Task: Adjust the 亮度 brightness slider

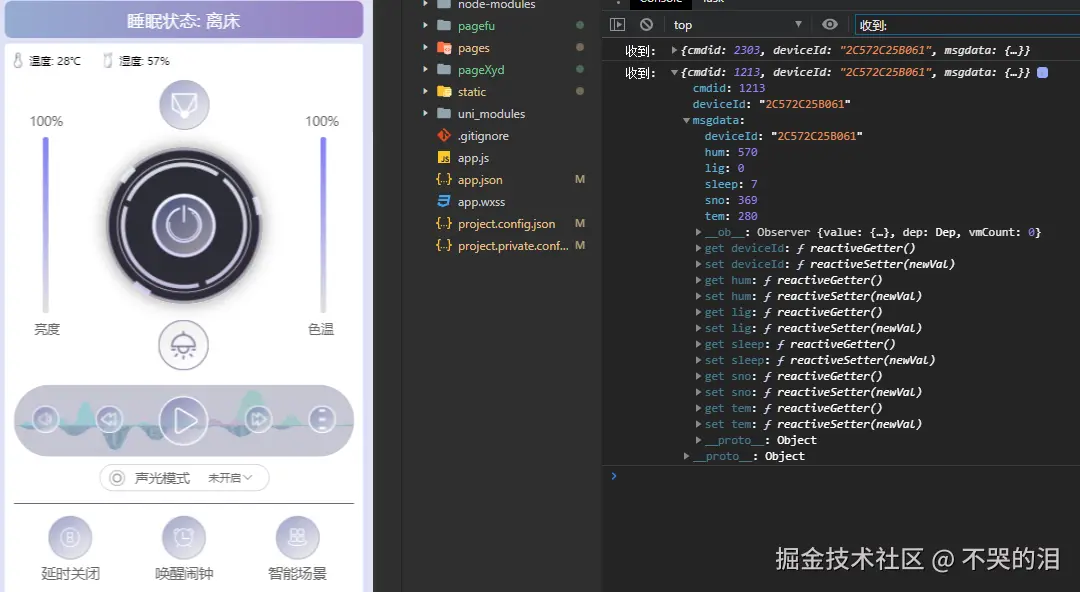Action: coord(45,225)
